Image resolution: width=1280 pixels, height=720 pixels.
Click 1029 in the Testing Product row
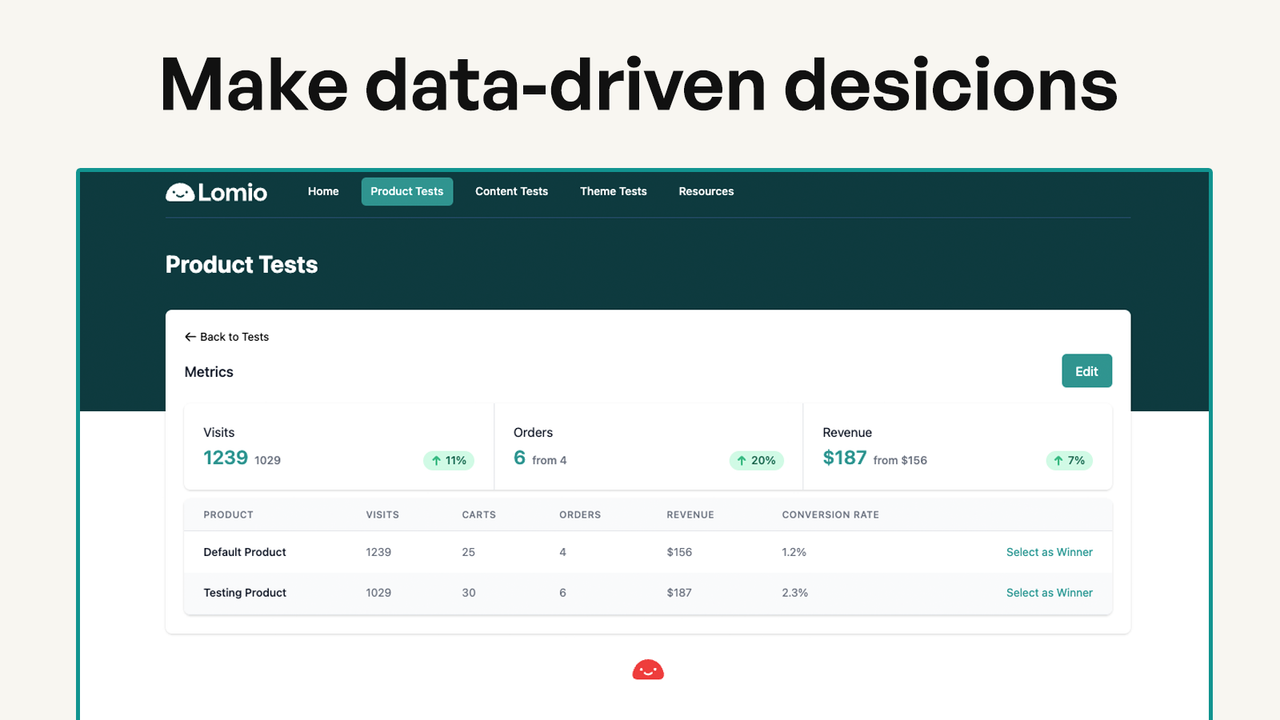(x=378, y=593)
